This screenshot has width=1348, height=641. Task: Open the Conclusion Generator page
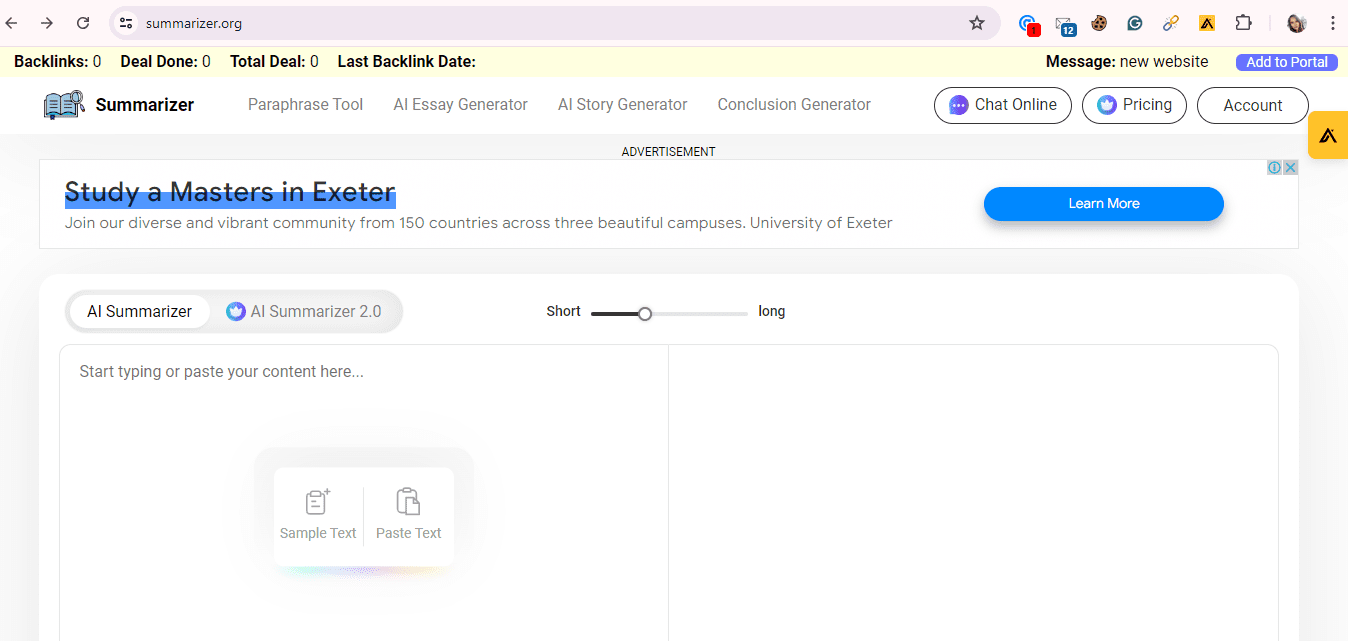pos(794,104)
